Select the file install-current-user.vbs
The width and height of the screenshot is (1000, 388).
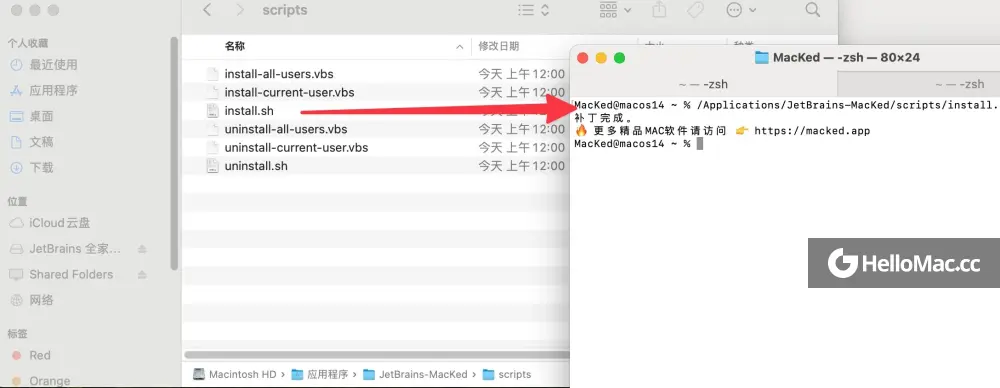click(289, 93)
